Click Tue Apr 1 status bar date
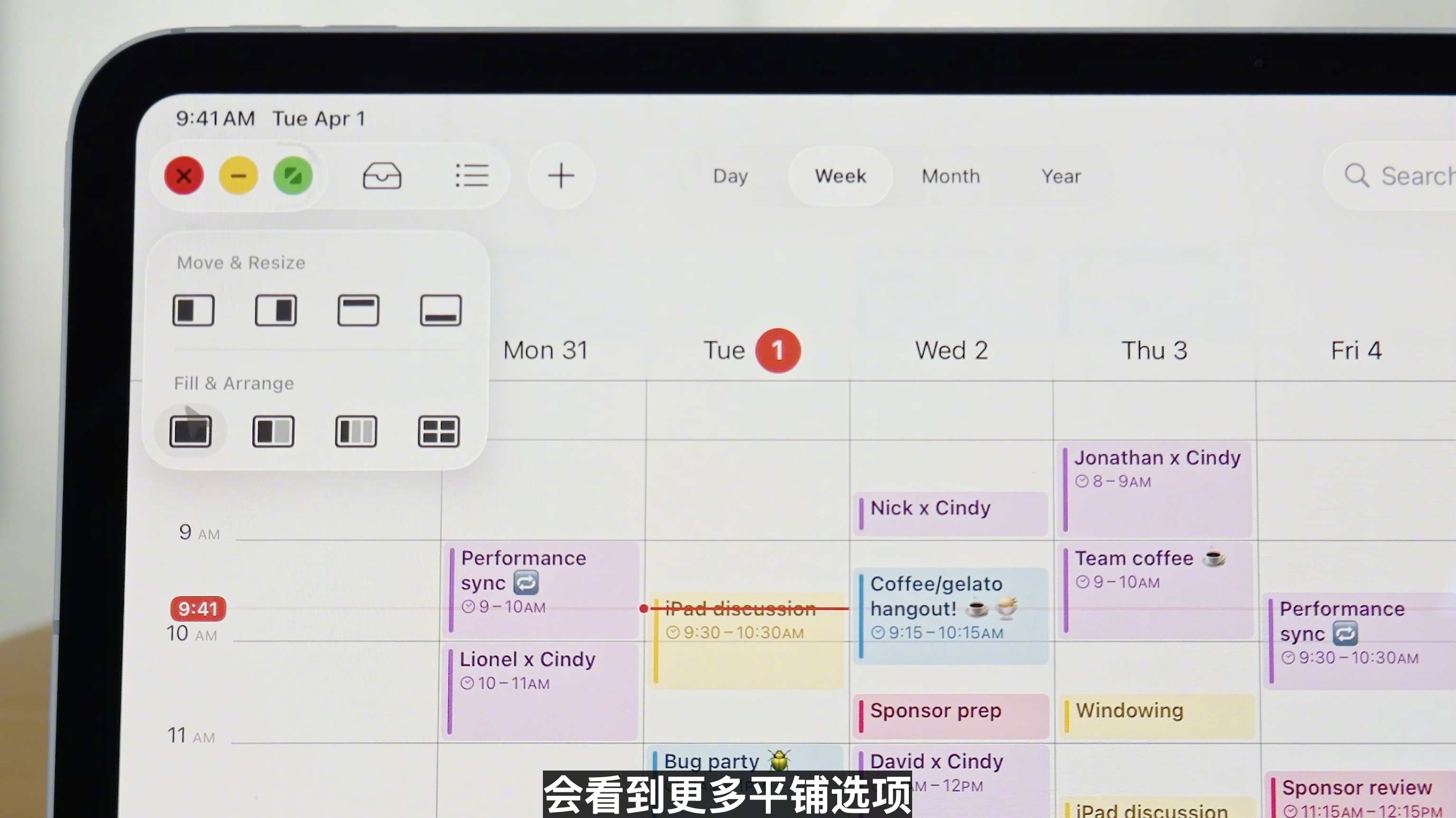This screenshot has height=818, width=1456. tap(319, 119)
